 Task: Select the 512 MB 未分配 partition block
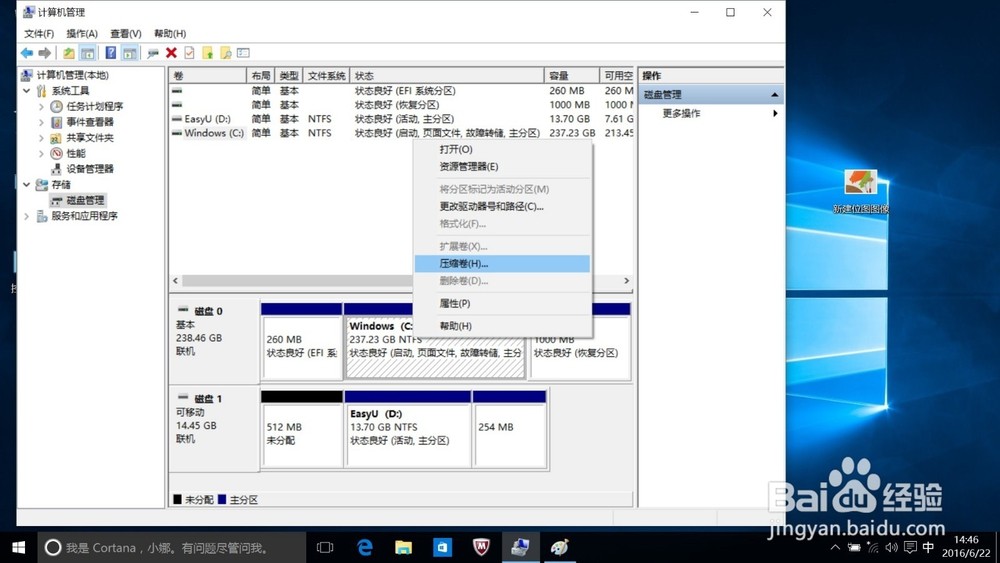click(302, 428)
